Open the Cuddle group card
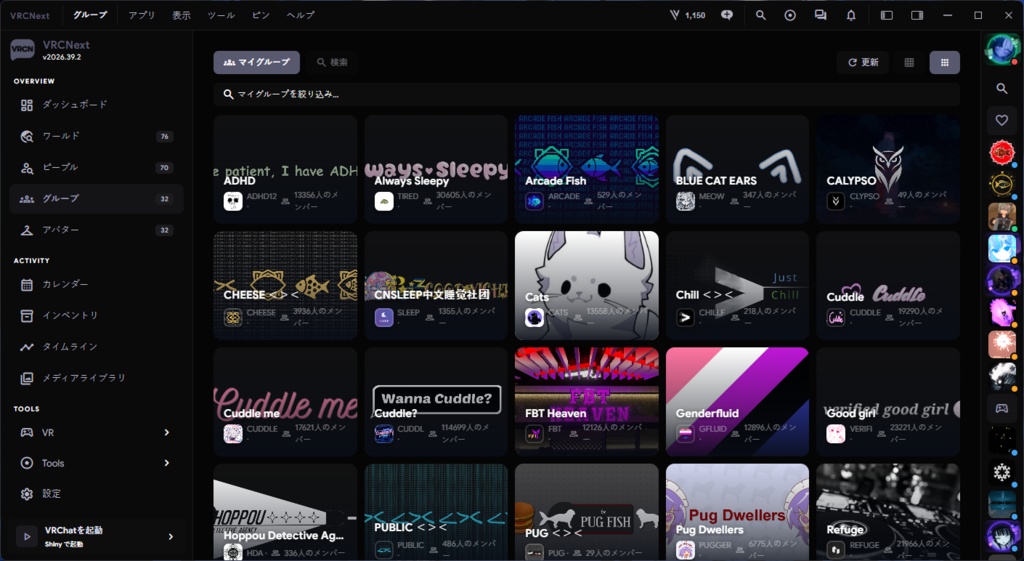Screen dimensions: 1024x561 tap(888, 285)
